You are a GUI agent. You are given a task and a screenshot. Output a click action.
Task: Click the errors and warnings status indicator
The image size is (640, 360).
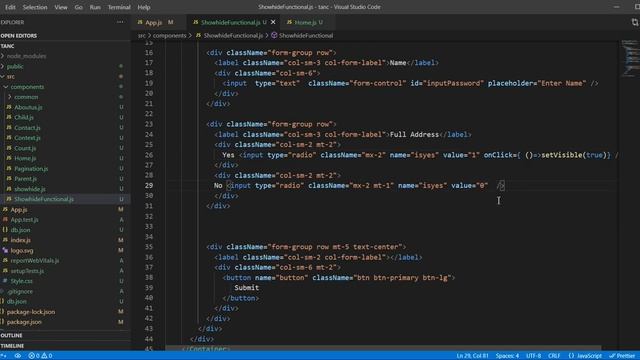[40, 356]
